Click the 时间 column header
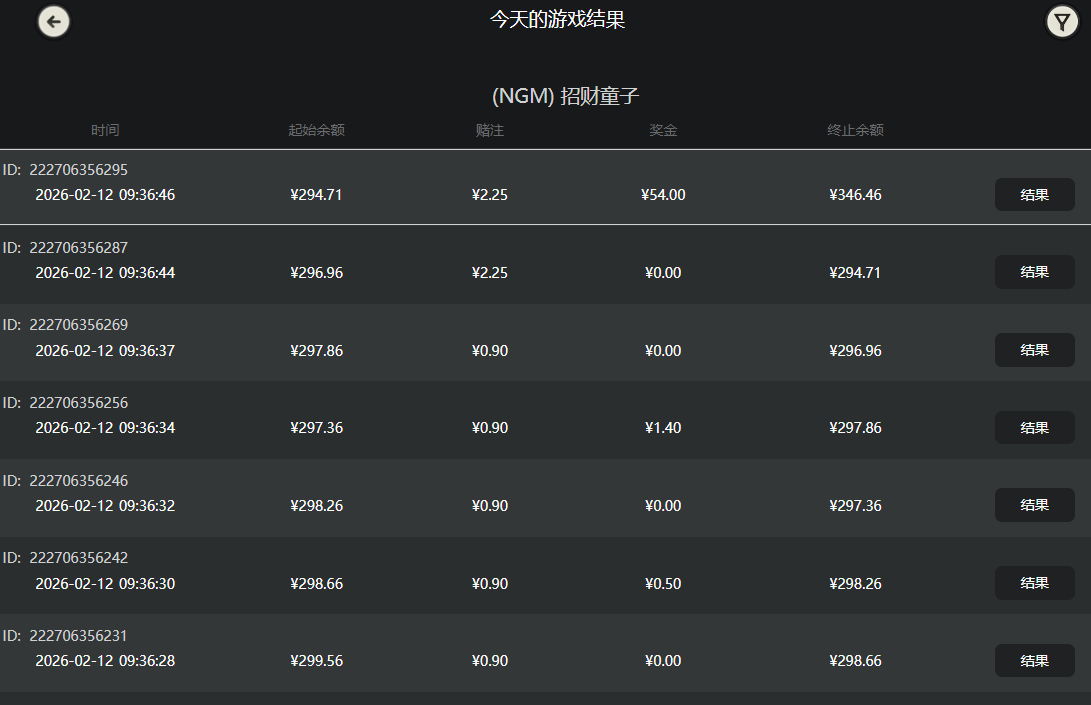 [x=106, y=129]
